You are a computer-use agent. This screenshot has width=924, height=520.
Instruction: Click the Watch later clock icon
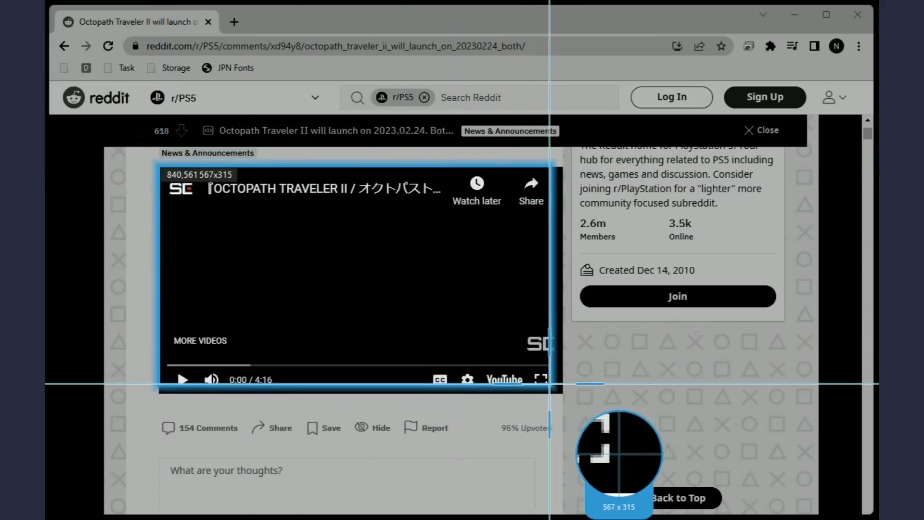point(477,184)
